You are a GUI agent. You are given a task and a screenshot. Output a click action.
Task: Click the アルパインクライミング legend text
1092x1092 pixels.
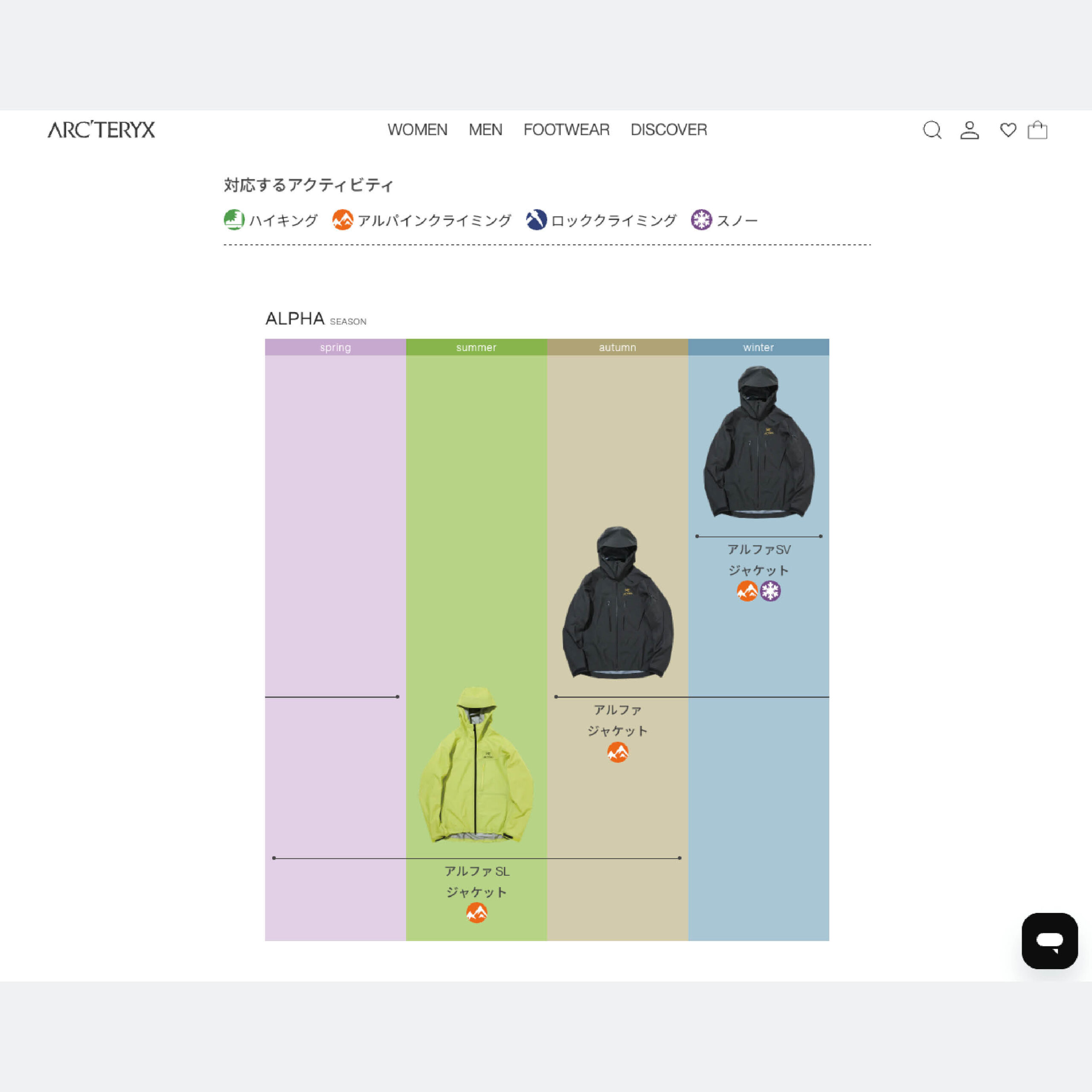[434, 221]
